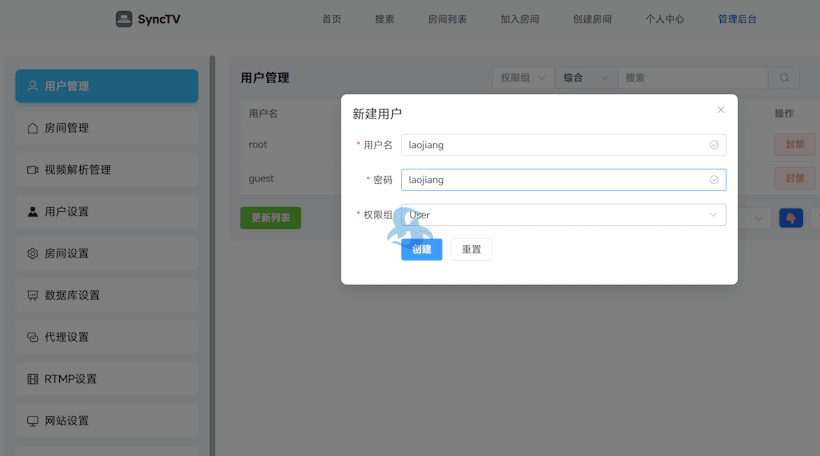The image size is (820, 456).
Task: Select RTMP设置 in the sidebar
Action: 107,379
